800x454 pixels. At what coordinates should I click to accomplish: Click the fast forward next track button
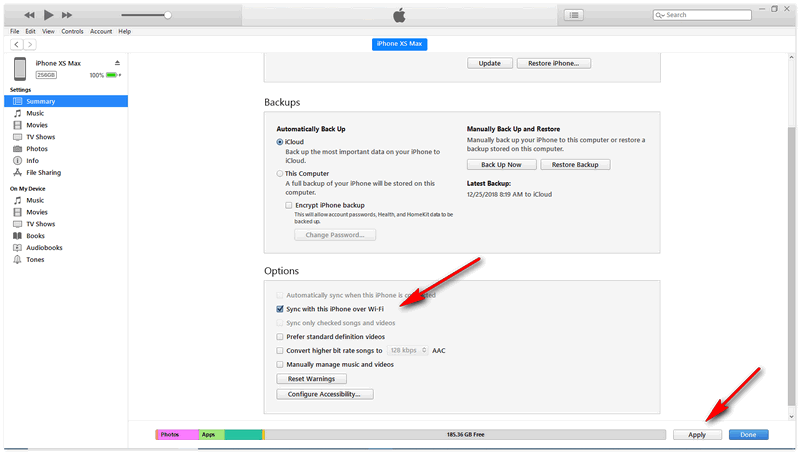tap(67, 15)
